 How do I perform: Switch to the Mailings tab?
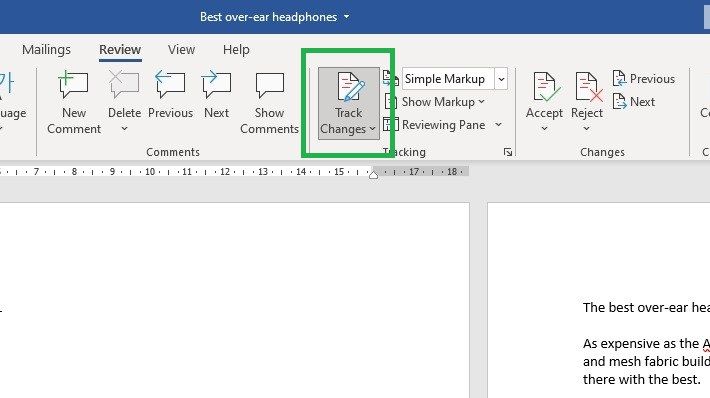click(46, 49)
